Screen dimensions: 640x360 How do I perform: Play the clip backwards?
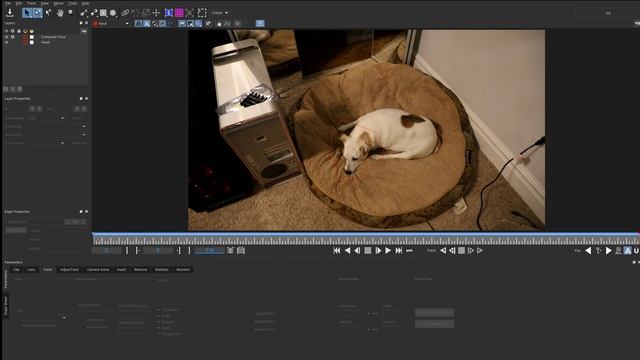point(347,251)
